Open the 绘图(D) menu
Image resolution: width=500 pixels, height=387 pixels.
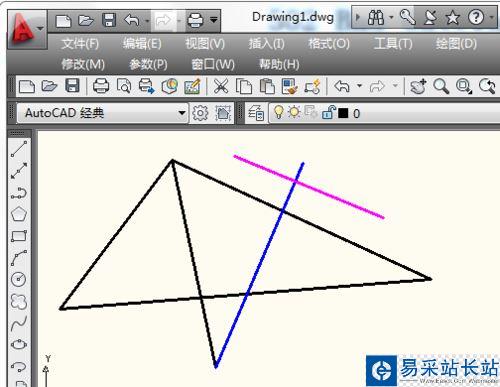click(x=456, y=44)
